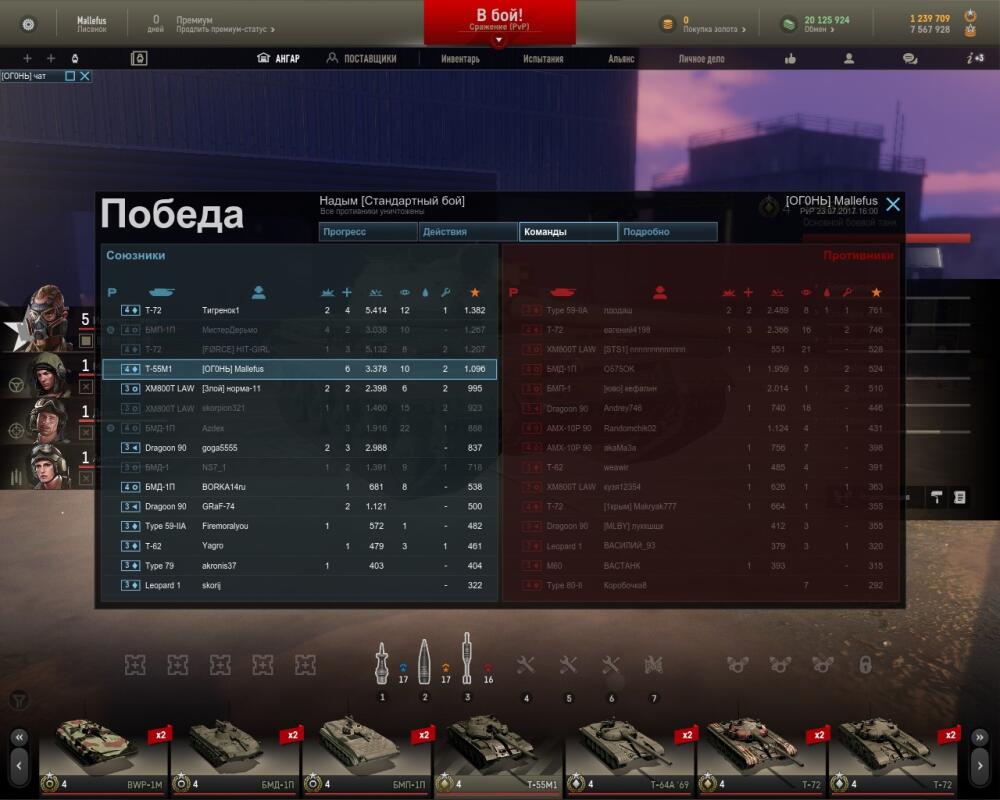Select the BWP-1M vehicle card

(x=103, y=757)
